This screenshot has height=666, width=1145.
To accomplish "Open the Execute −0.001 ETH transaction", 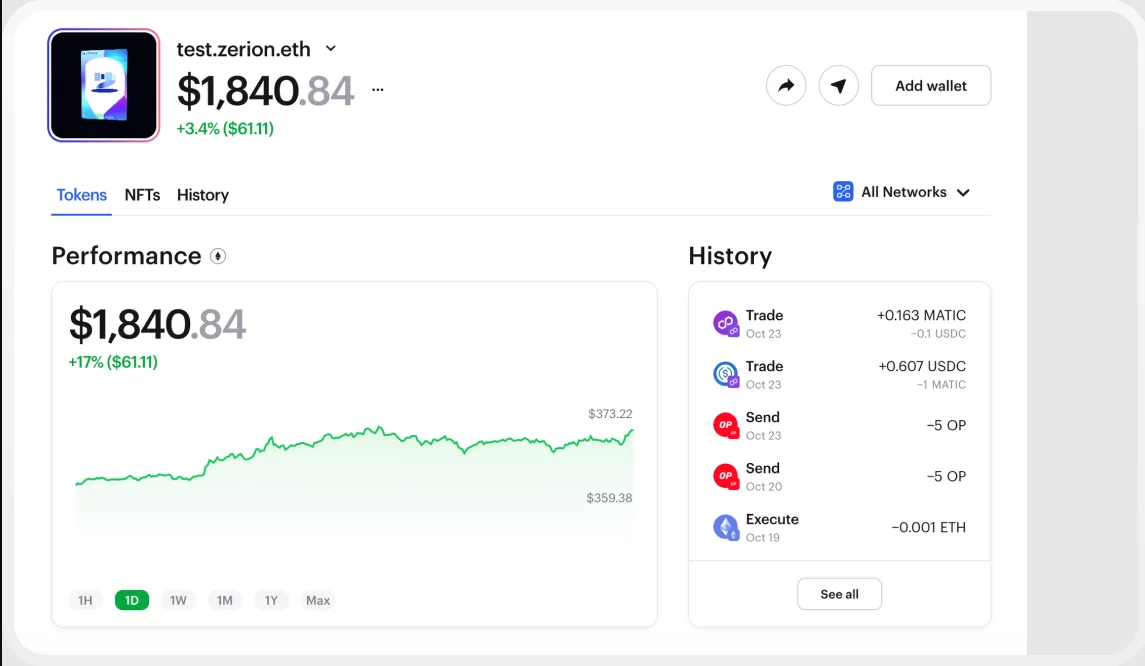I will click(840, 527).
